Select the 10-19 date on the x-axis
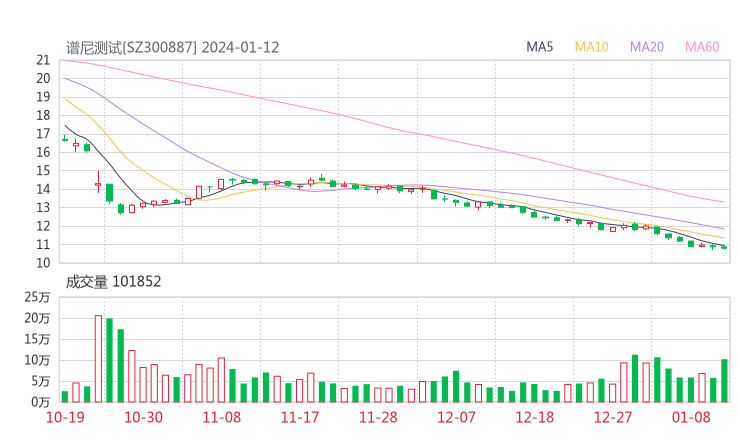 [65, 417]
